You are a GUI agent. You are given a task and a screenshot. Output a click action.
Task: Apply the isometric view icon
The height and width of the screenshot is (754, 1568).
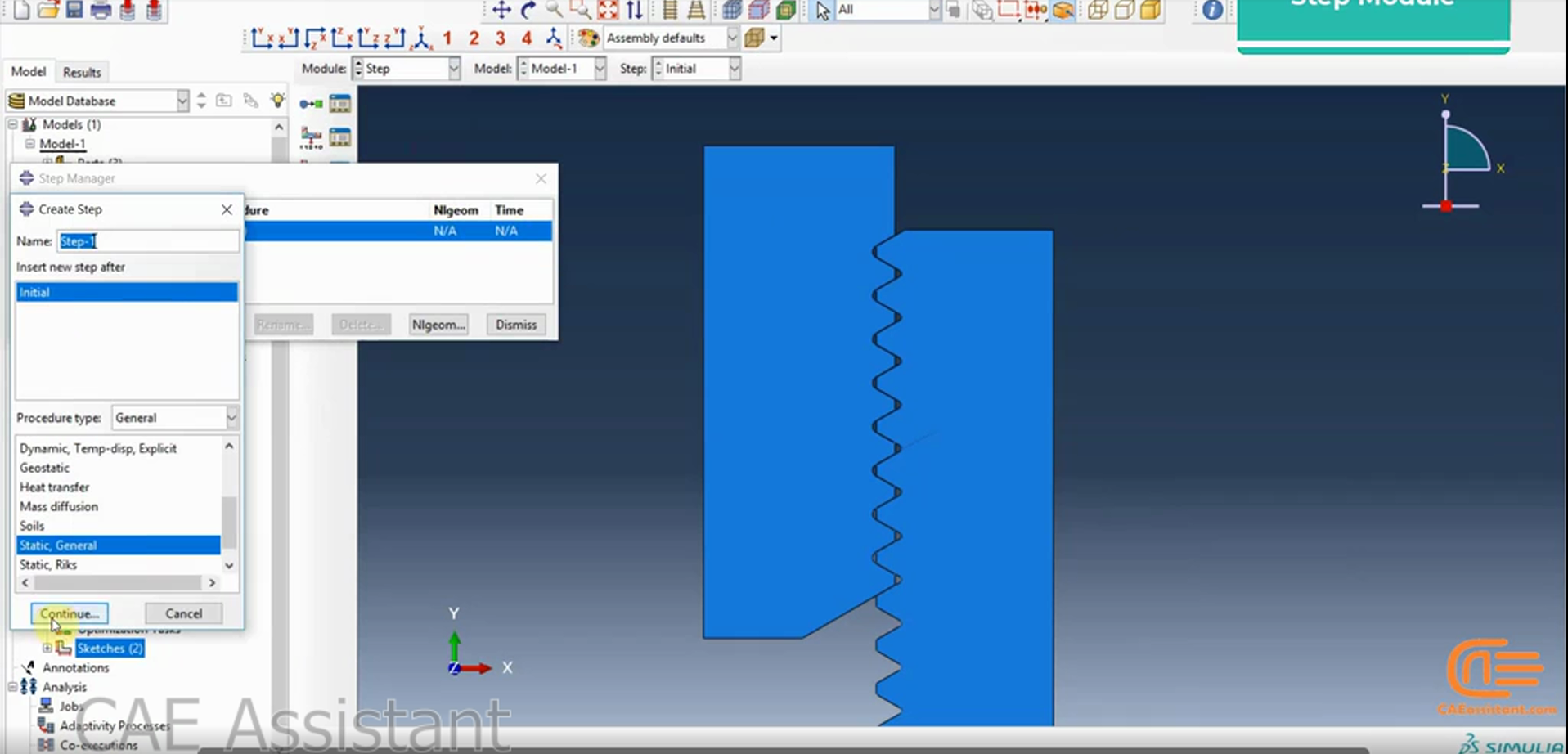(x=422, y=38)
